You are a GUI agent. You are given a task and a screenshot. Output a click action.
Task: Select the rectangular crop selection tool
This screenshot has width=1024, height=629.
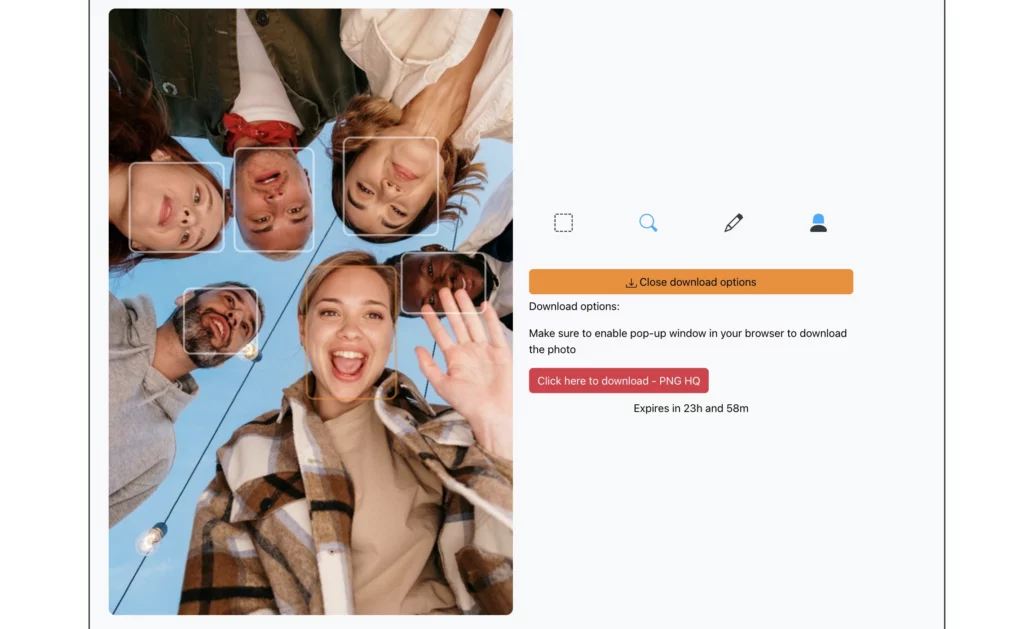pos(563,222)
